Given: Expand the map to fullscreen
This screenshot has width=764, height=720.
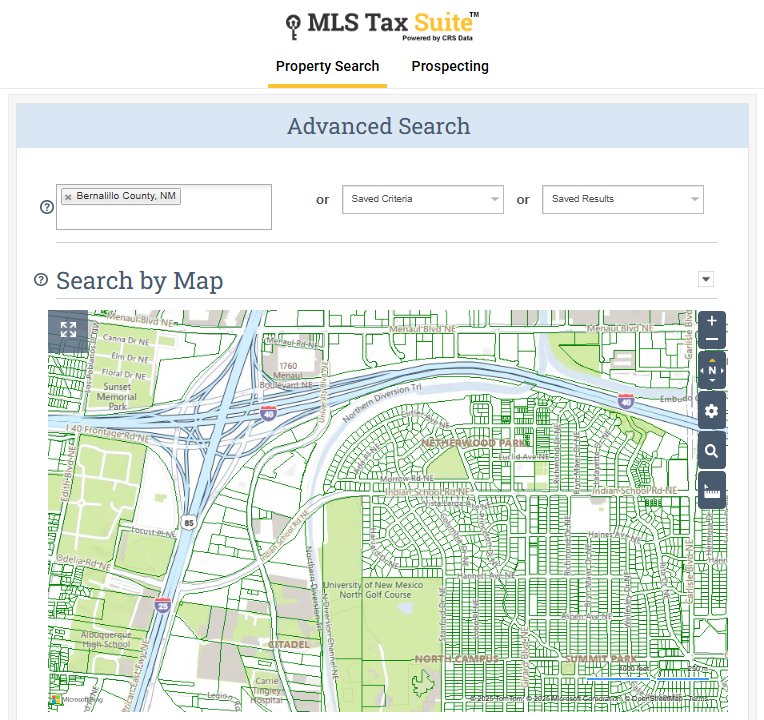Looking at the screenshot, I should pyautogui.click(x=68, y=330).
